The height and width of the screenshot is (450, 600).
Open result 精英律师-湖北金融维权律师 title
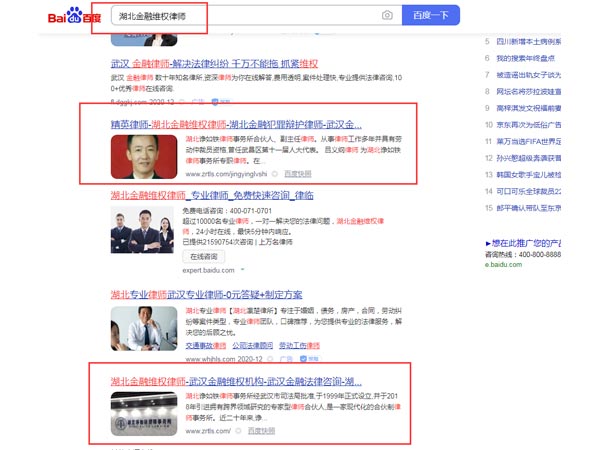tap(235, 122)
